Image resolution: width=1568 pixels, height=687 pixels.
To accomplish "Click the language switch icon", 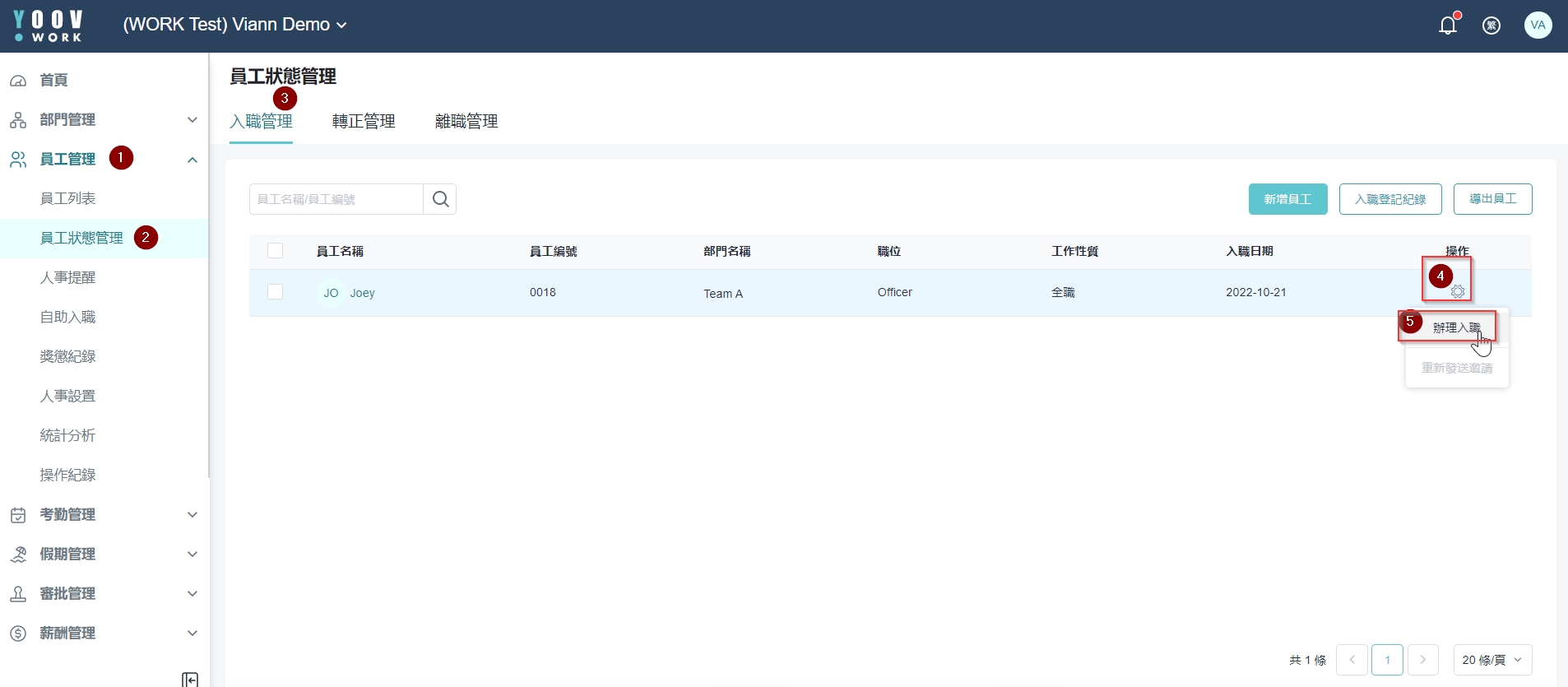I will [x=1491, y=26].
